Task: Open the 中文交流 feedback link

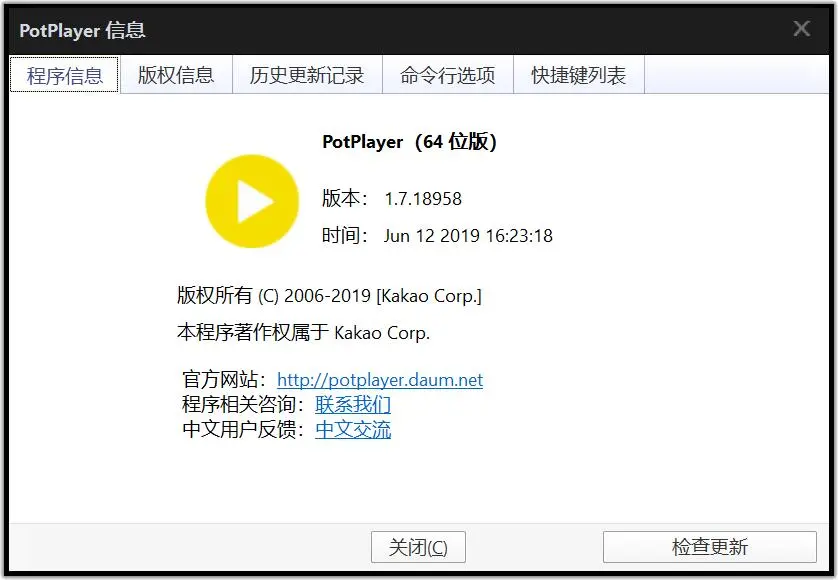Action: coord(353,429)
